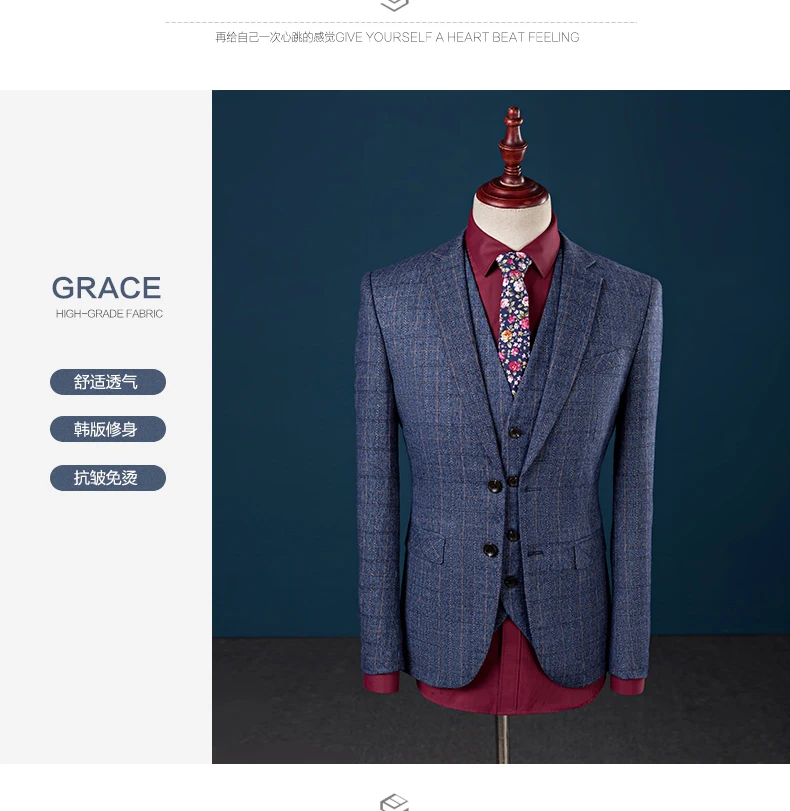Click the HIGH-GRADE FABRIC subtitle

click(109, 313)
